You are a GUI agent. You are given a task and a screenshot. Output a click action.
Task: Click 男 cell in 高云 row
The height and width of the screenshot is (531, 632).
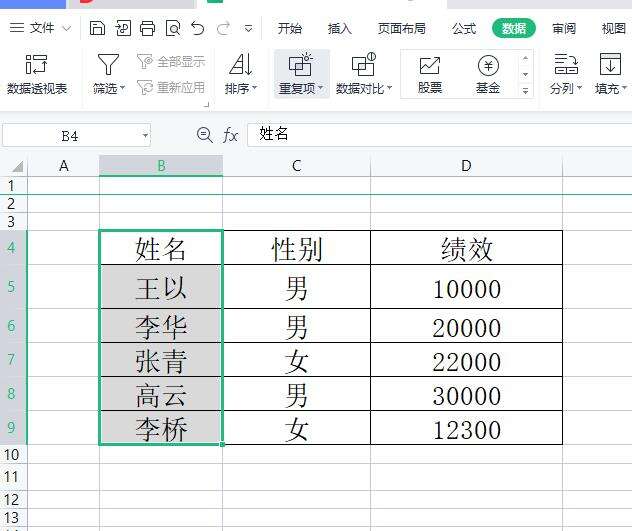click(296, 394)
